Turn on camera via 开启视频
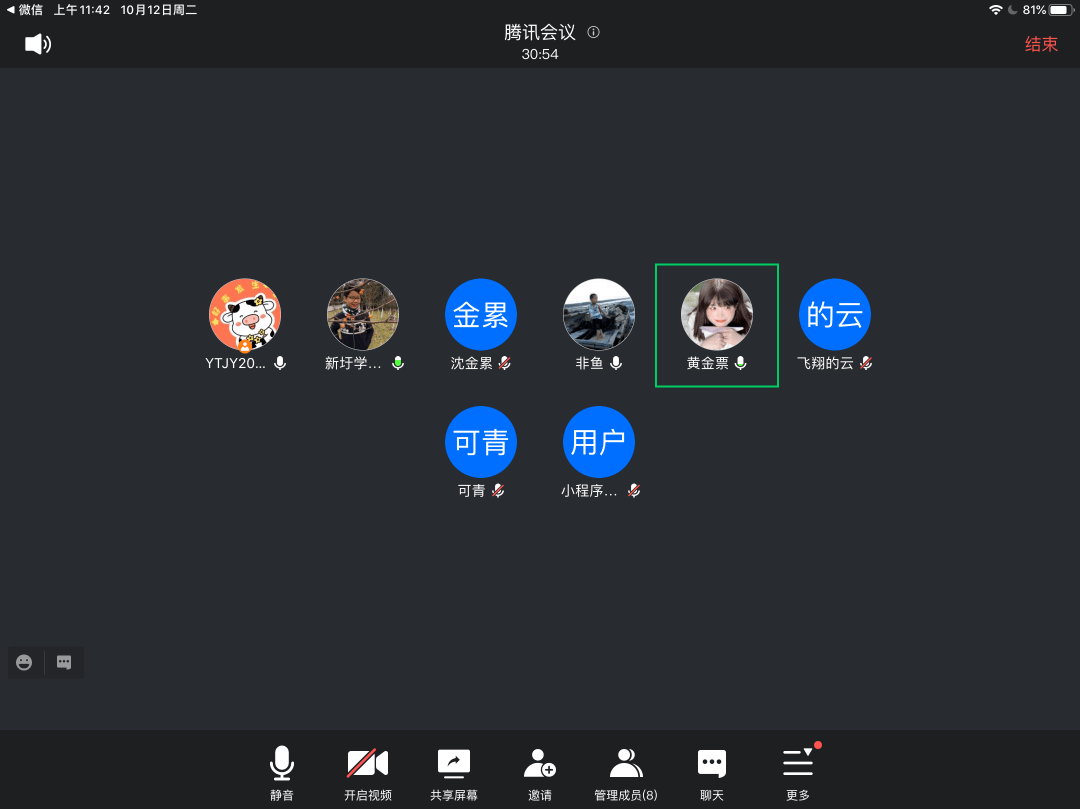Image resolution: width=1080 pixels, height=809 pixels. 367,774
